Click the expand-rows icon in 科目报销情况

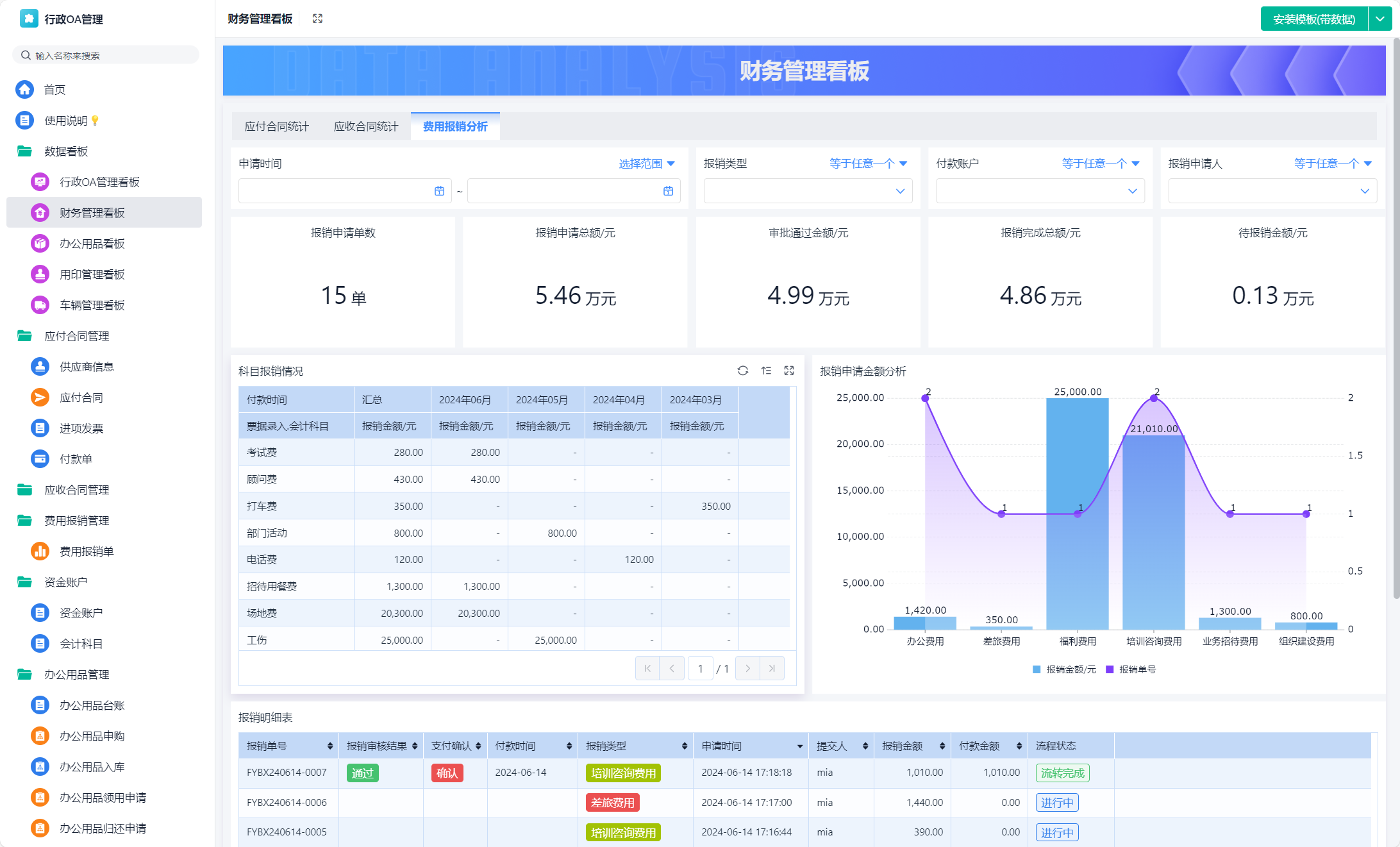click(x=766, y=371)
